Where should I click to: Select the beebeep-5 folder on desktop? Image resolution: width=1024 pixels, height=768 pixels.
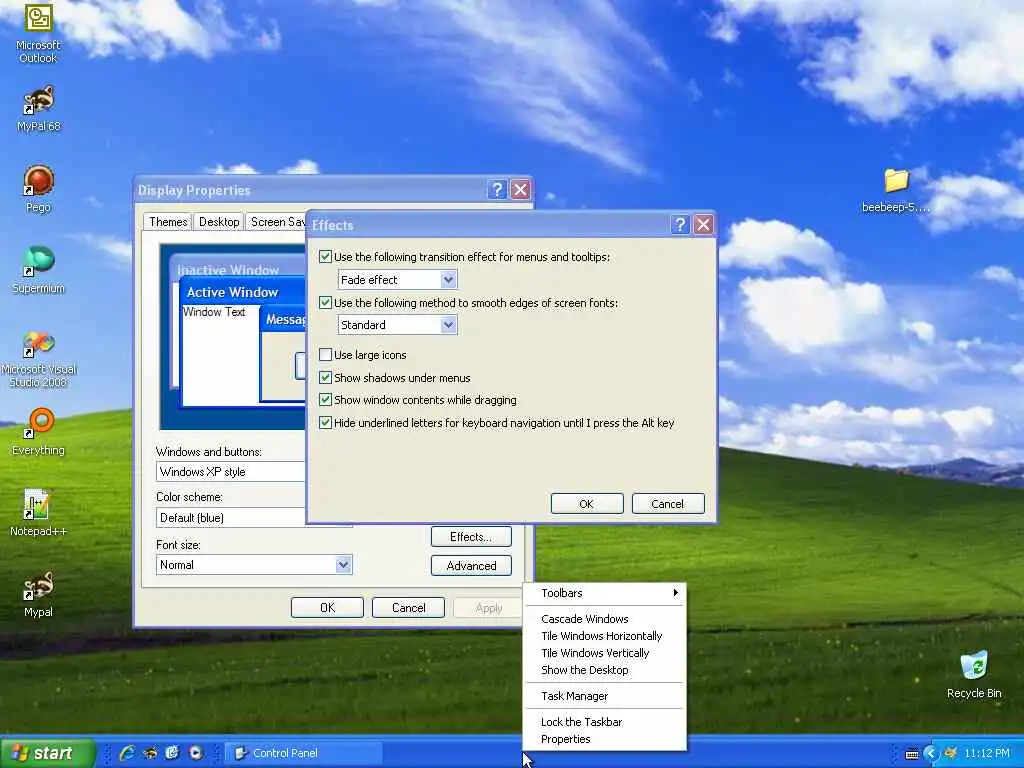pos(896,191)
